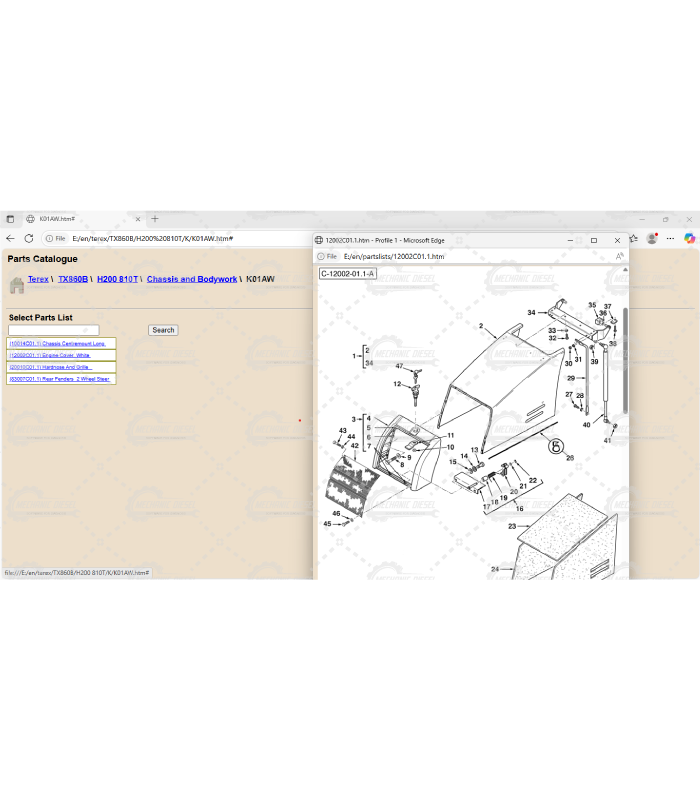Screen dimensions: 700x800
Task: Open the Engine Cover White parts list
Action: click(50, 355)
